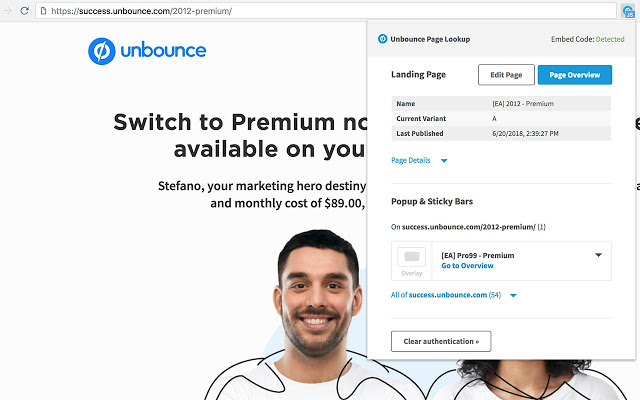This screenshot has height=400, width=640.
Task: Click the All of success.unbounce.com link
Action: click(446, 295)
